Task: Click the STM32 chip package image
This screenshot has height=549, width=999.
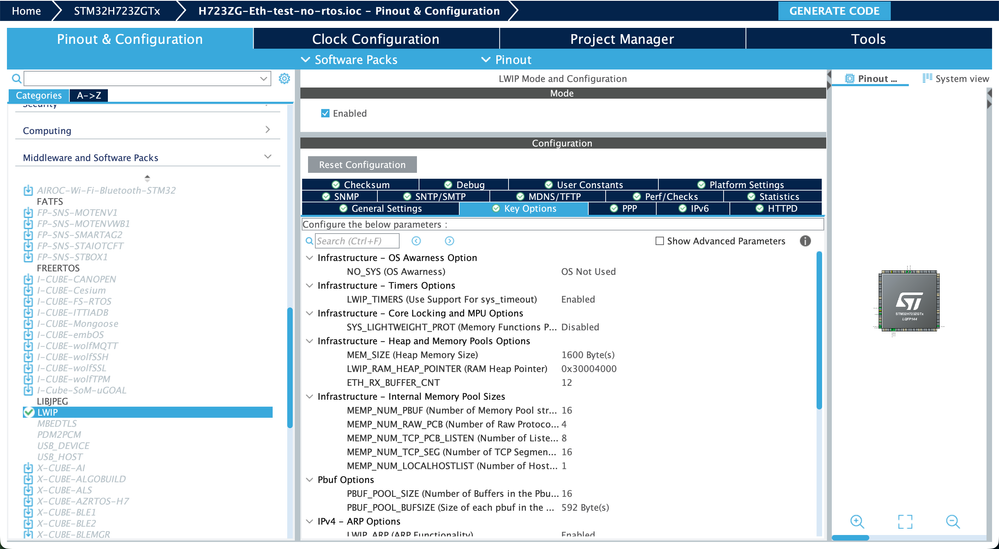Action: tap(909, 301)
